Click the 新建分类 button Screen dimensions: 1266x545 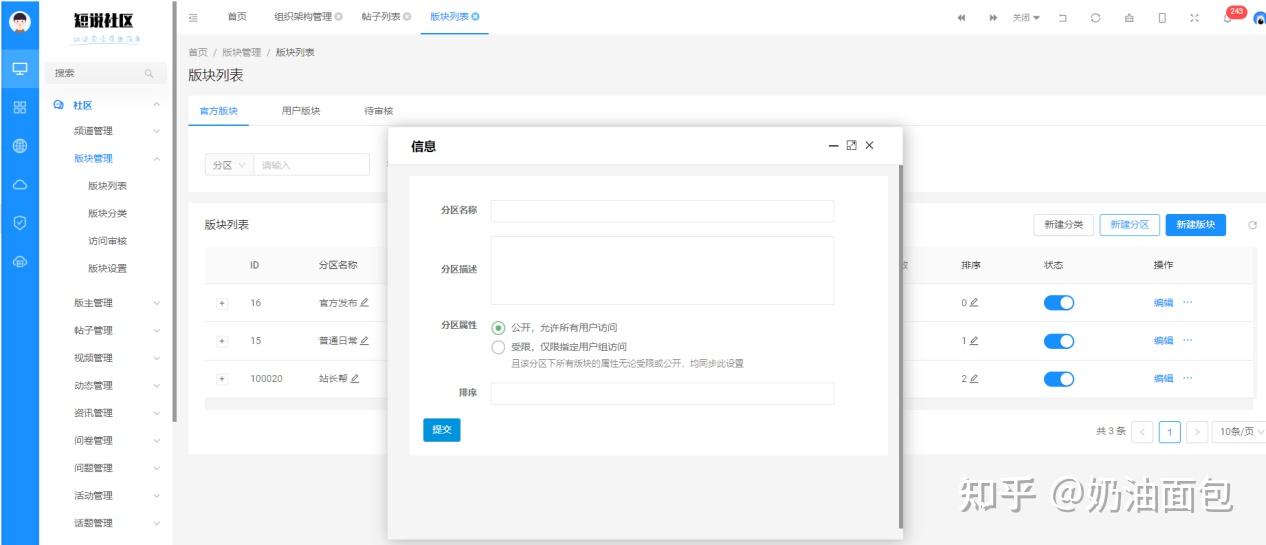pos(1063,225)
